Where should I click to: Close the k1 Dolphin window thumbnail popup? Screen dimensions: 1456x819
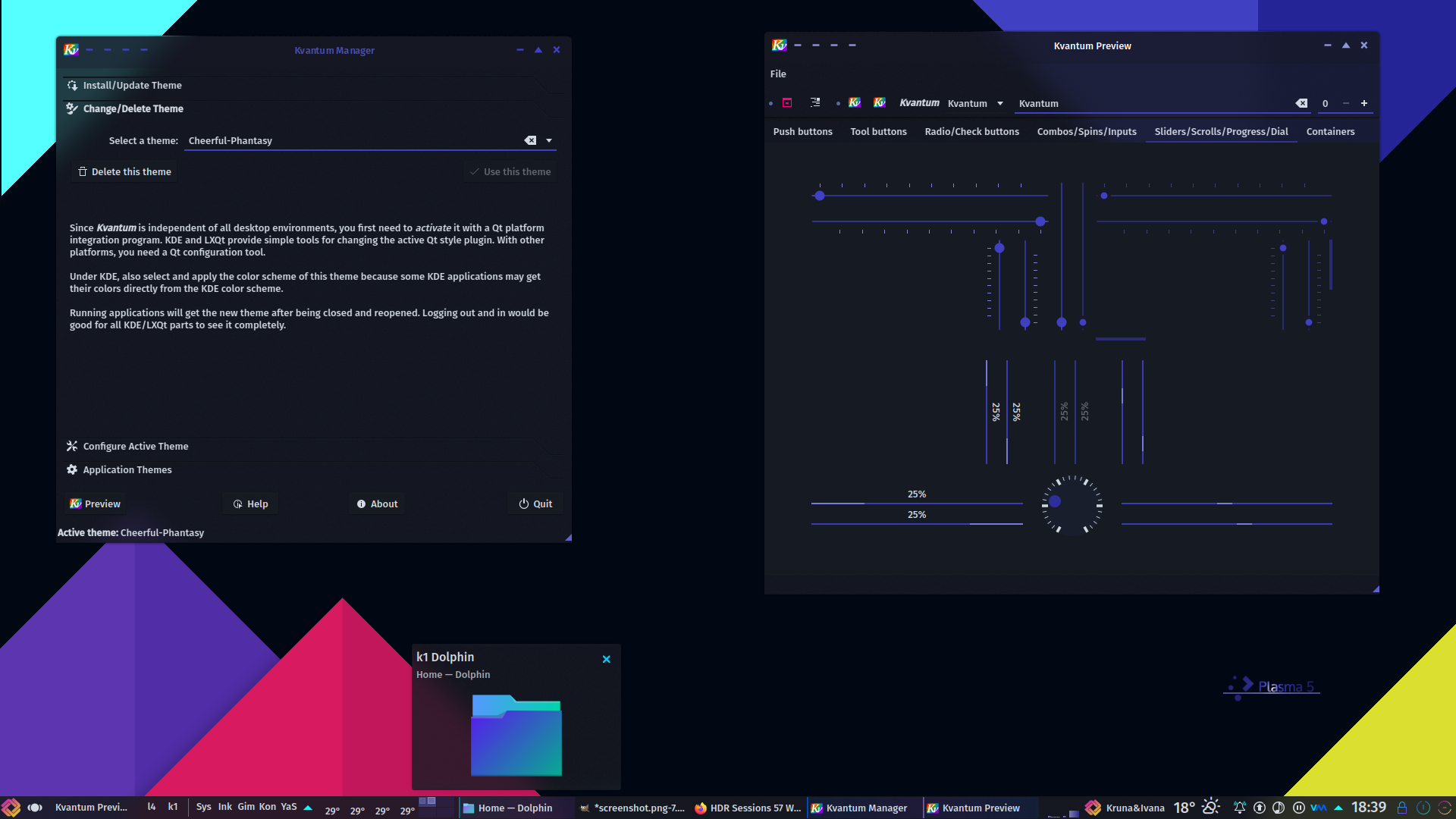click(x=607, y=659)
